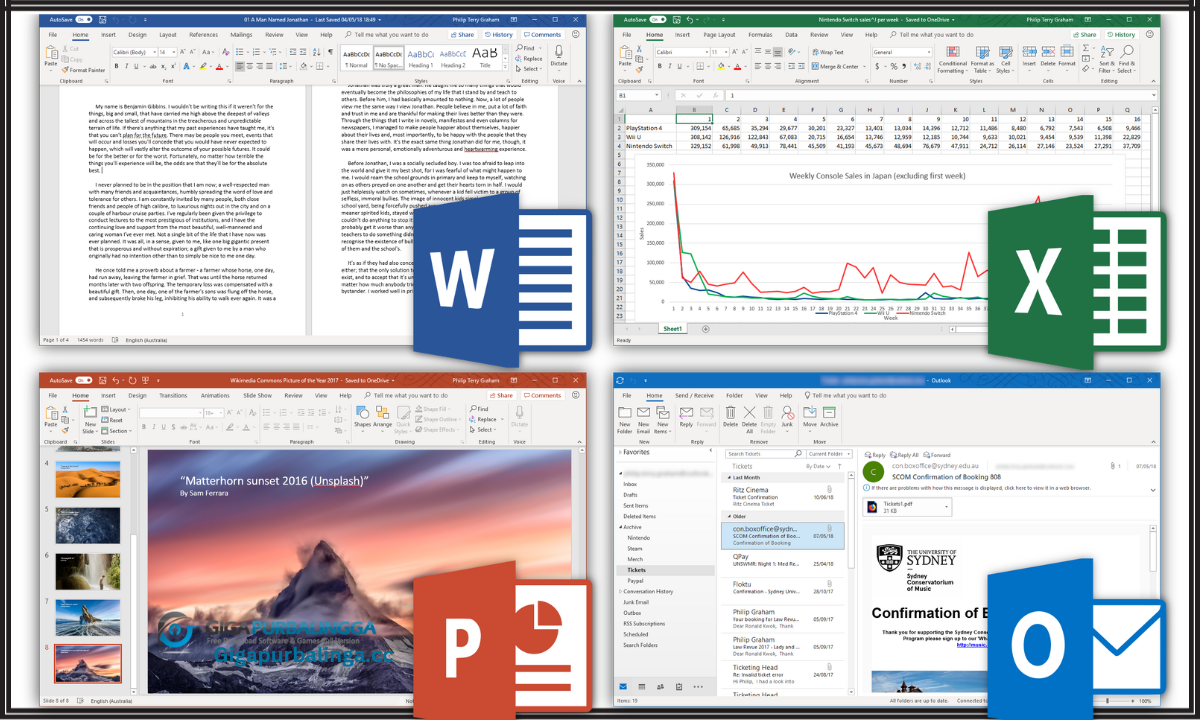Screen dimensions: 1200x720
Task: Click Archive icon in Outlook ribbon
Action: pyautogui.click(x=829, y=417)
